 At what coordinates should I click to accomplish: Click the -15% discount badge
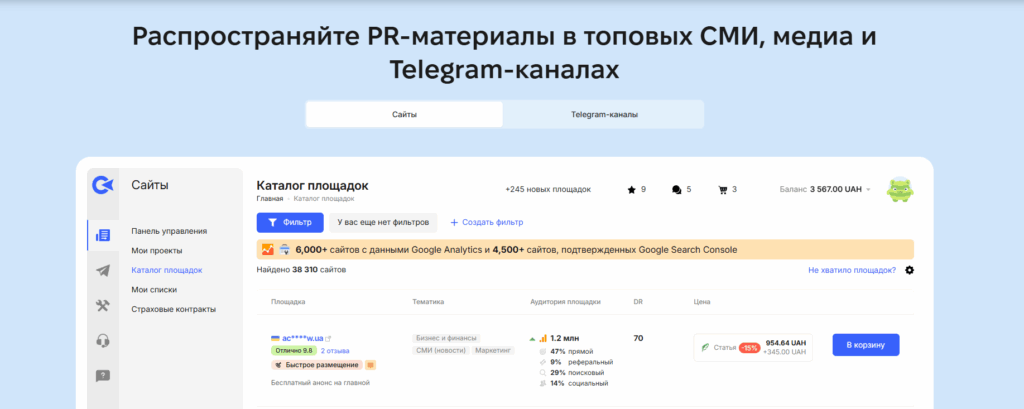(749, 348)
